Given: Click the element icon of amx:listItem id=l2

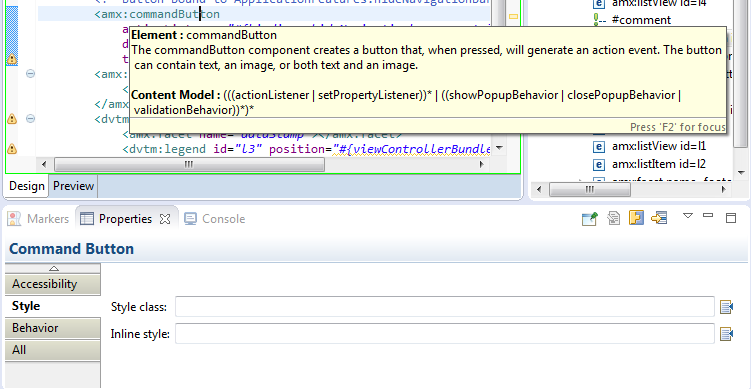Looking at the screenshot, I should 598,165.
